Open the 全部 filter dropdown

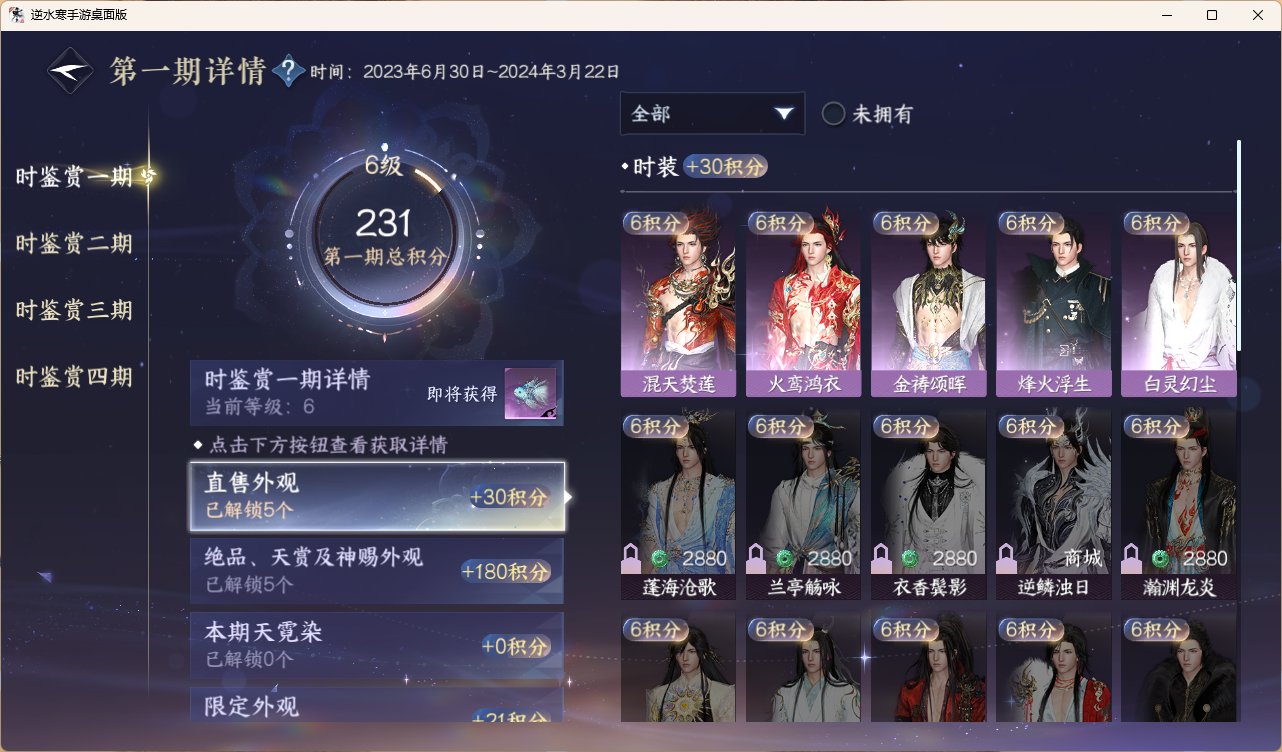click(x=712, y=113)
